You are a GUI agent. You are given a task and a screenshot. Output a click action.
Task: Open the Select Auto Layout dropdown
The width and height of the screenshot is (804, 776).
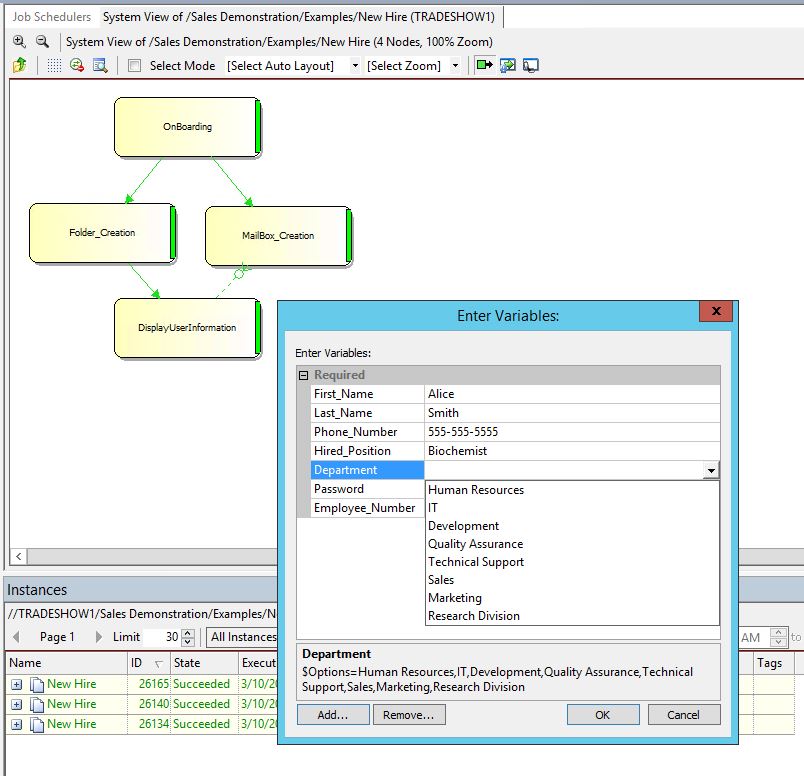(292, 66)
